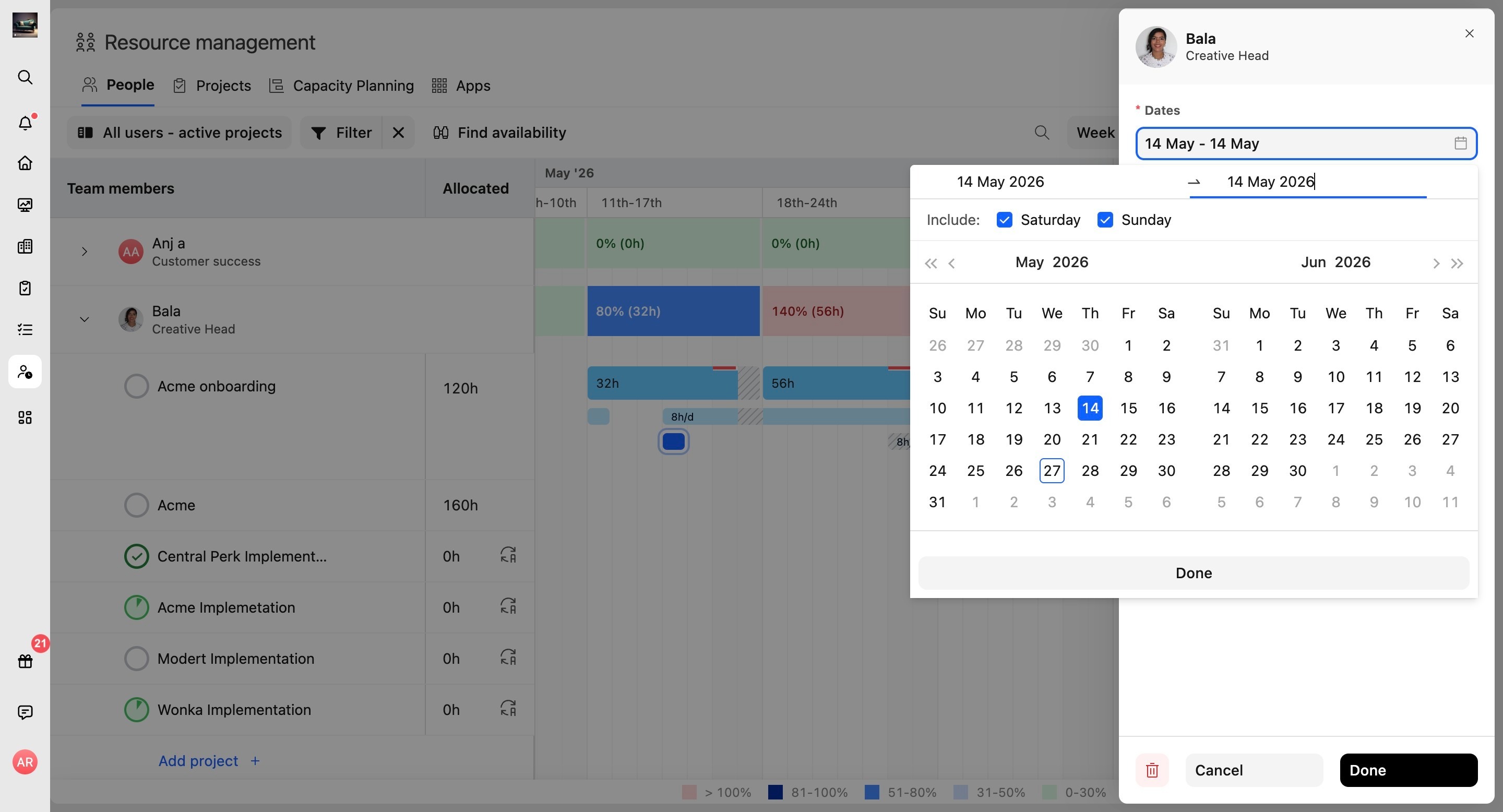Select June 15 in the calendar
Viewport: 1503px width, 812px height.
[x=1260, y=408]
